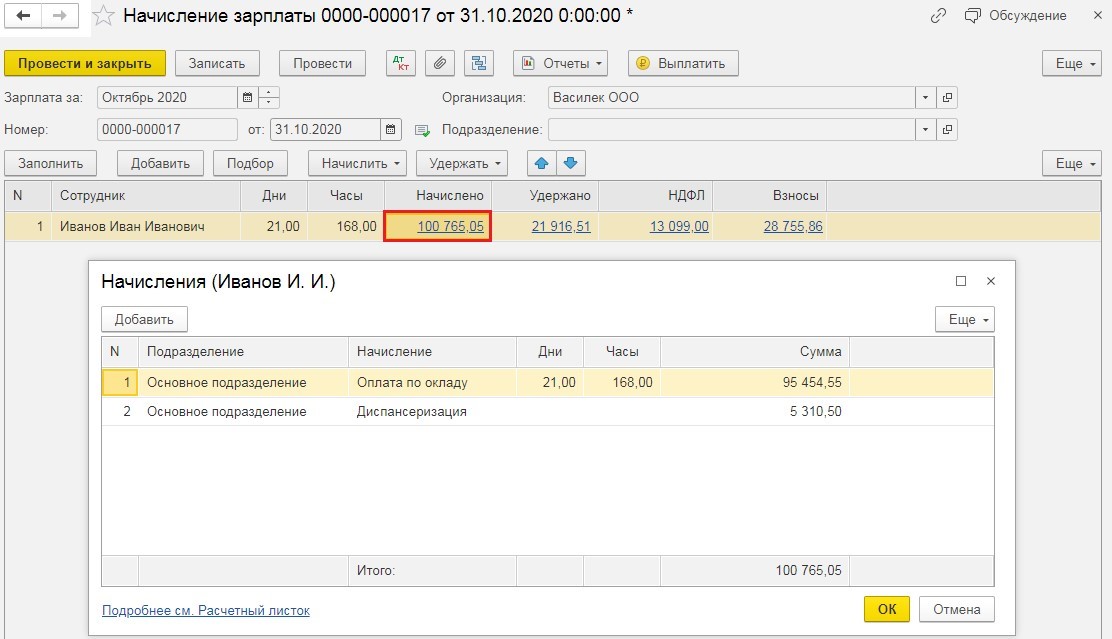The image size is (1112, 639).
Task: Add document to favorites with star icon
Action: coord(103,17)
